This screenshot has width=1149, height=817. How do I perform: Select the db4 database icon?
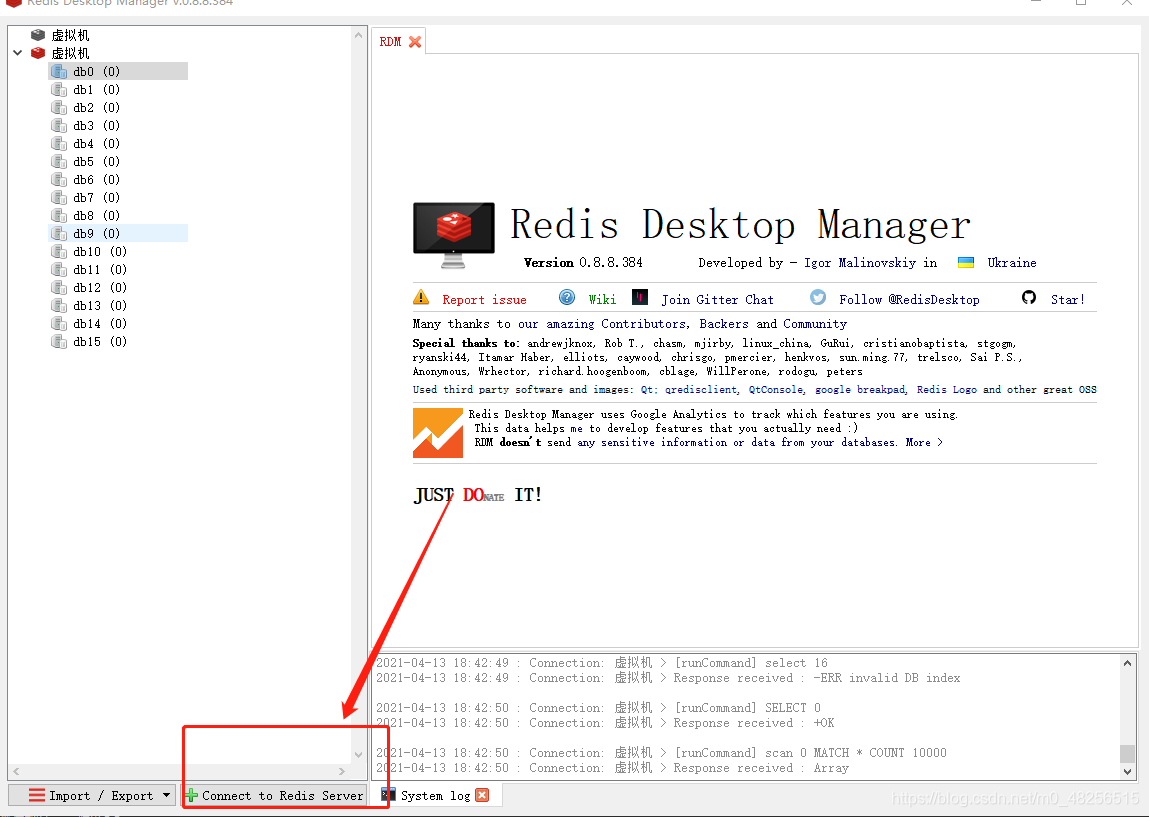(x=59, y=144)
